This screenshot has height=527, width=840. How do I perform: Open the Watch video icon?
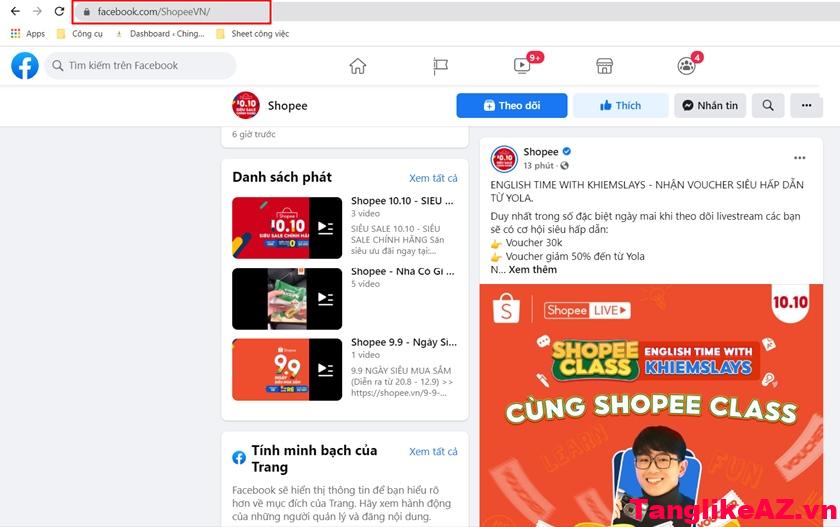coord(522,66)
